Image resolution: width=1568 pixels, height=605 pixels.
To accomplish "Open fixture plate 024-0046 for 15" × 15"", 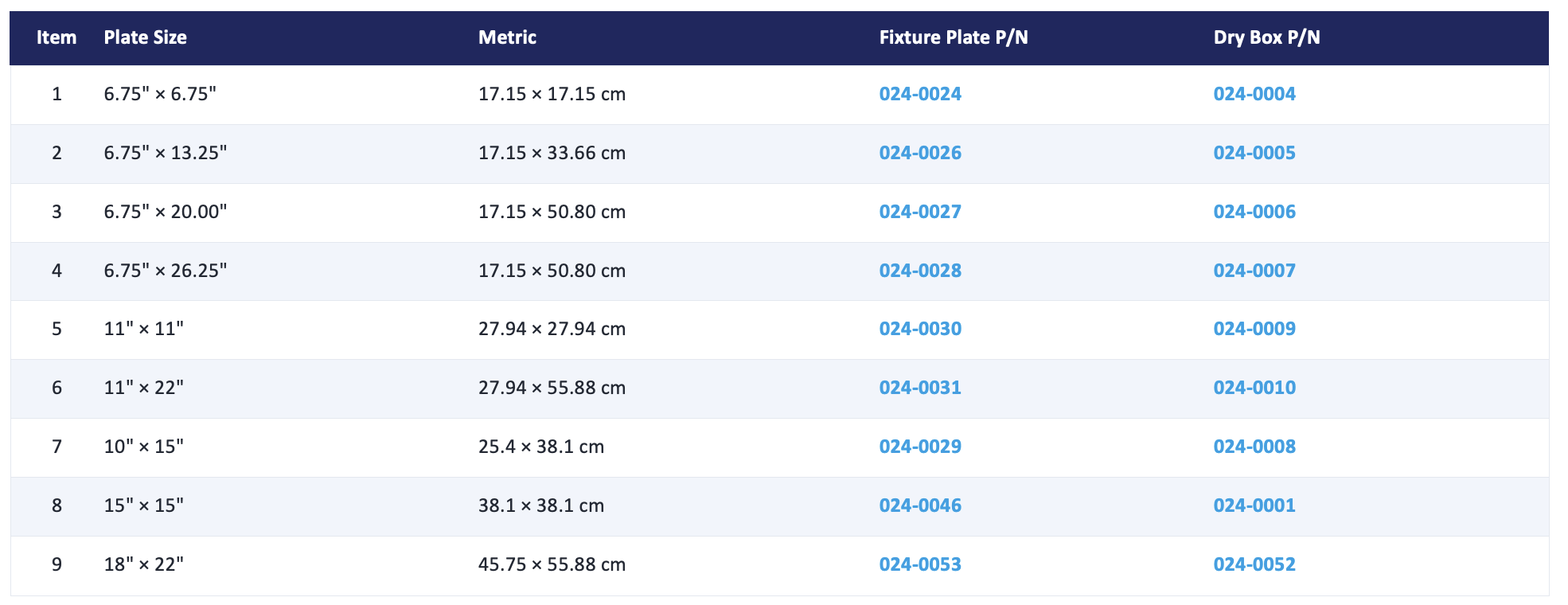I will coord(920,505).
